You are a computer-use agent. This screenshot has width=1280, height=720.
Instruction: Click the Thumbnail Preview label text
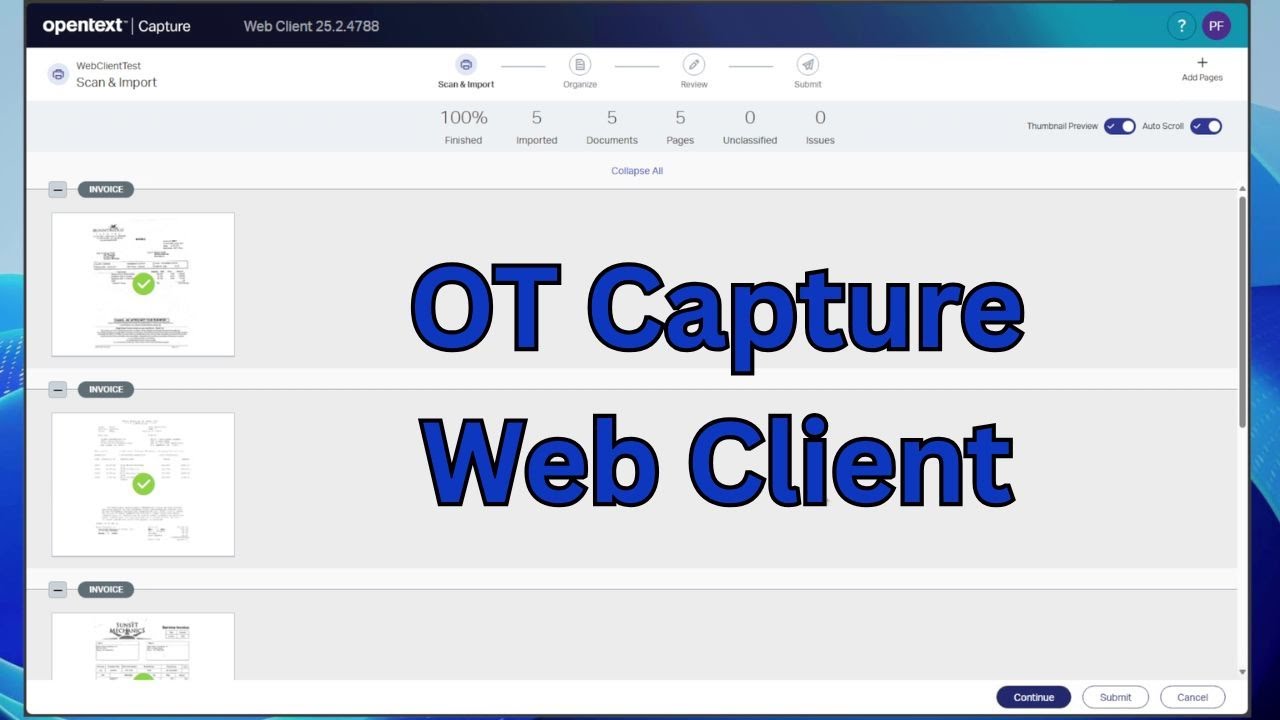(1062, 127)
